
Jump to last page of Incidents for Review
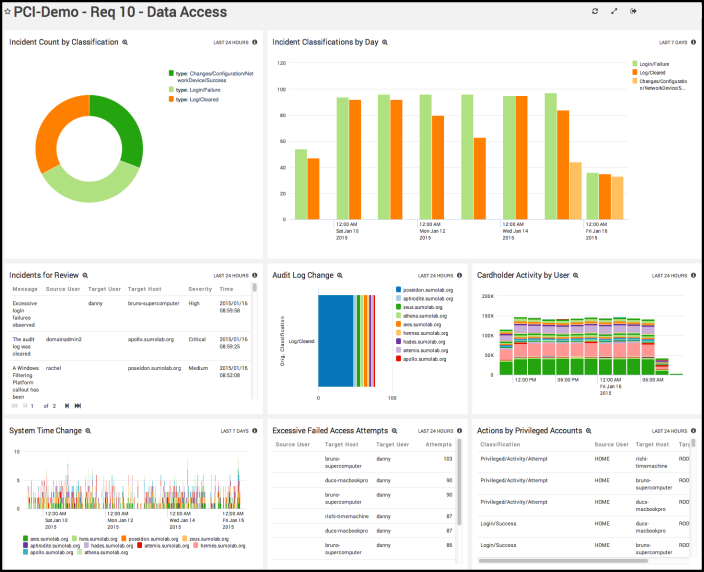coord(78,405)
